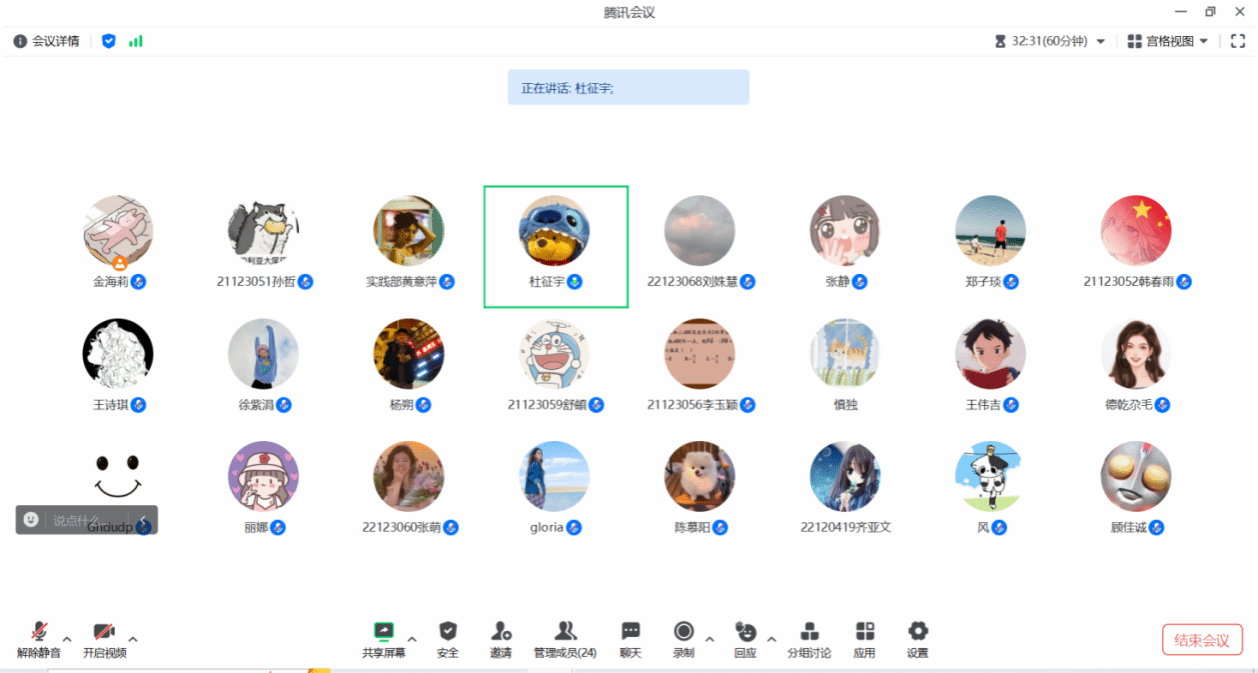
Task: Open the 应用 apps panel
Action: pos(864,638)
